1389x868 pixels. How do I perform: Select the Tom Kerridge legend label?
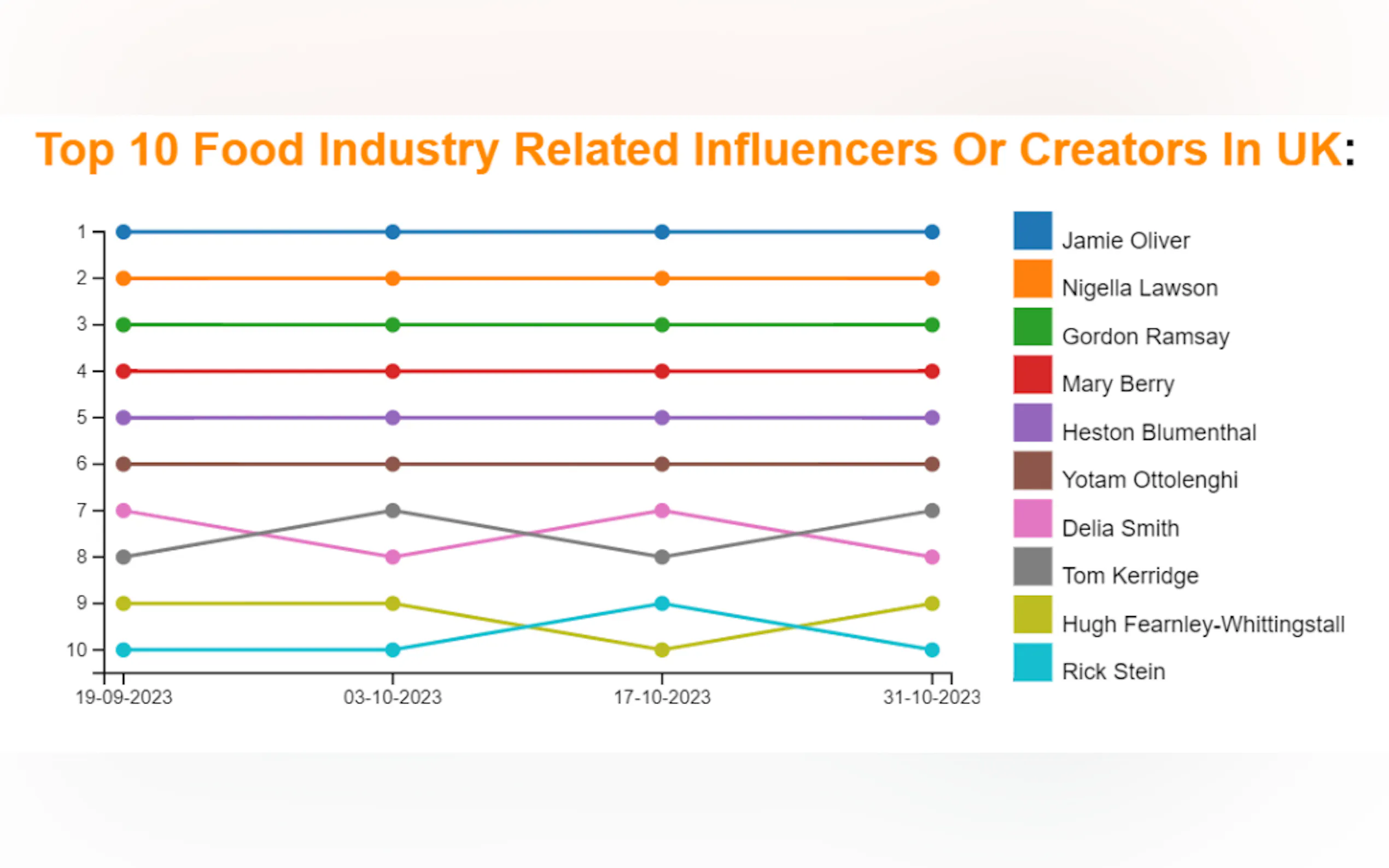1130,576
